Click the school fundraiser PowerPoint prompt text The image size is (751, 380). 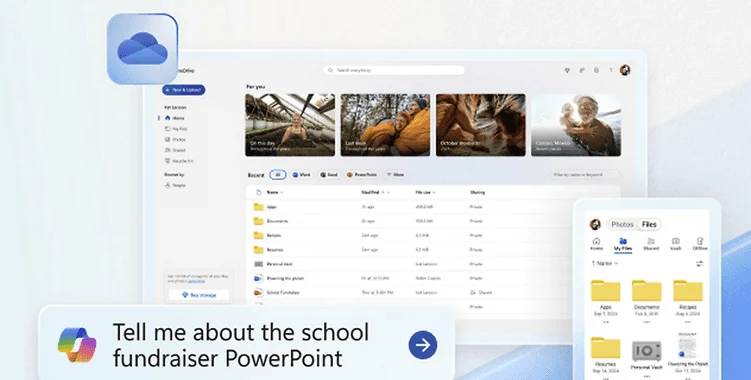[241, 345]
